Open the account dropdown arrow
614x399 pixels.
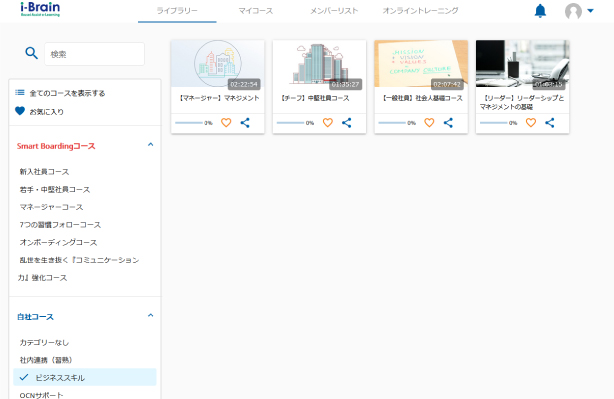[x=591, y=11]
